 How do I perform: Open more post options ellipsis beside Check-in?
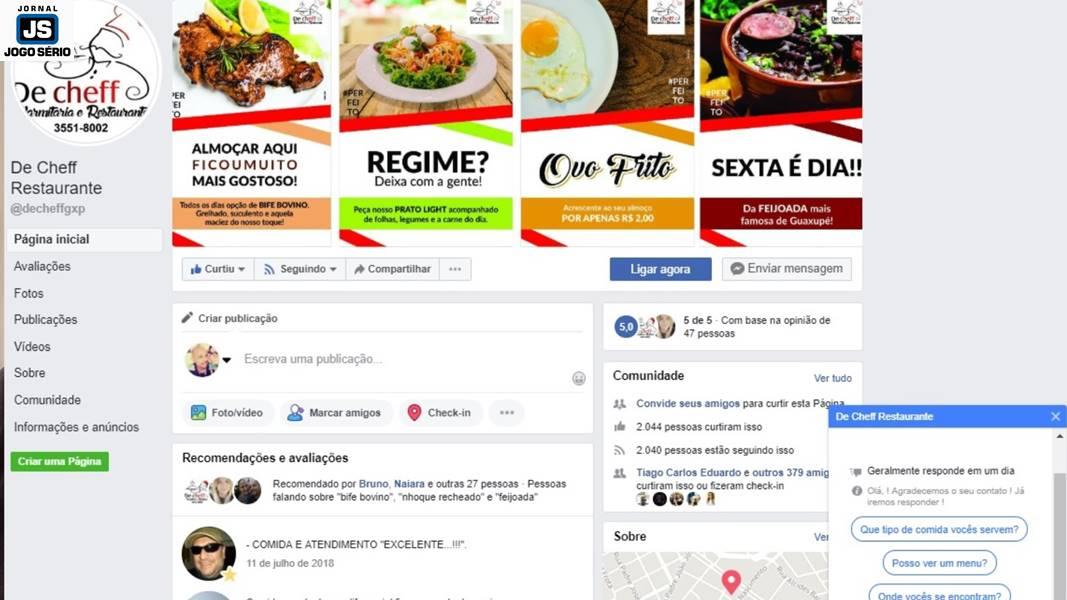point(507,412)
